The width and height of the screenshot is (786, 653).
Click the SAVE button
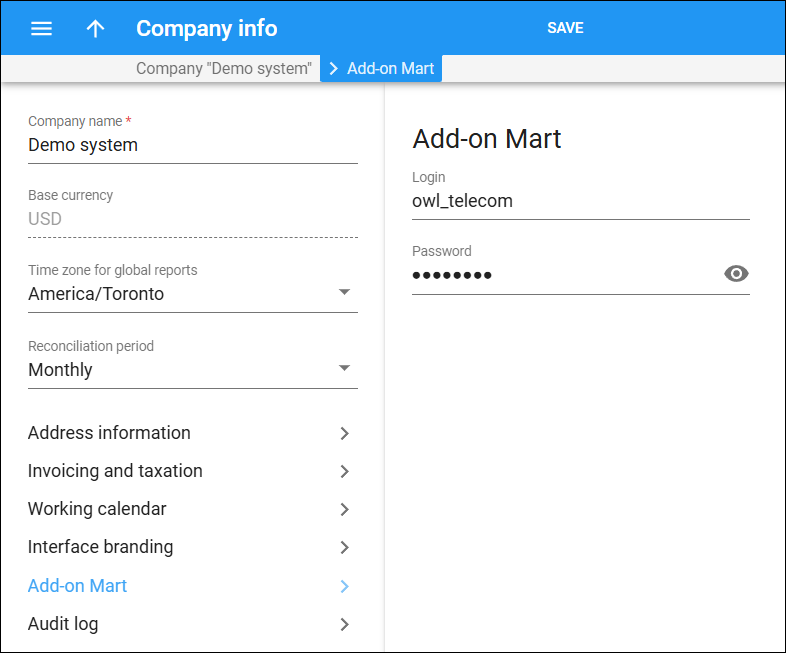565,28
